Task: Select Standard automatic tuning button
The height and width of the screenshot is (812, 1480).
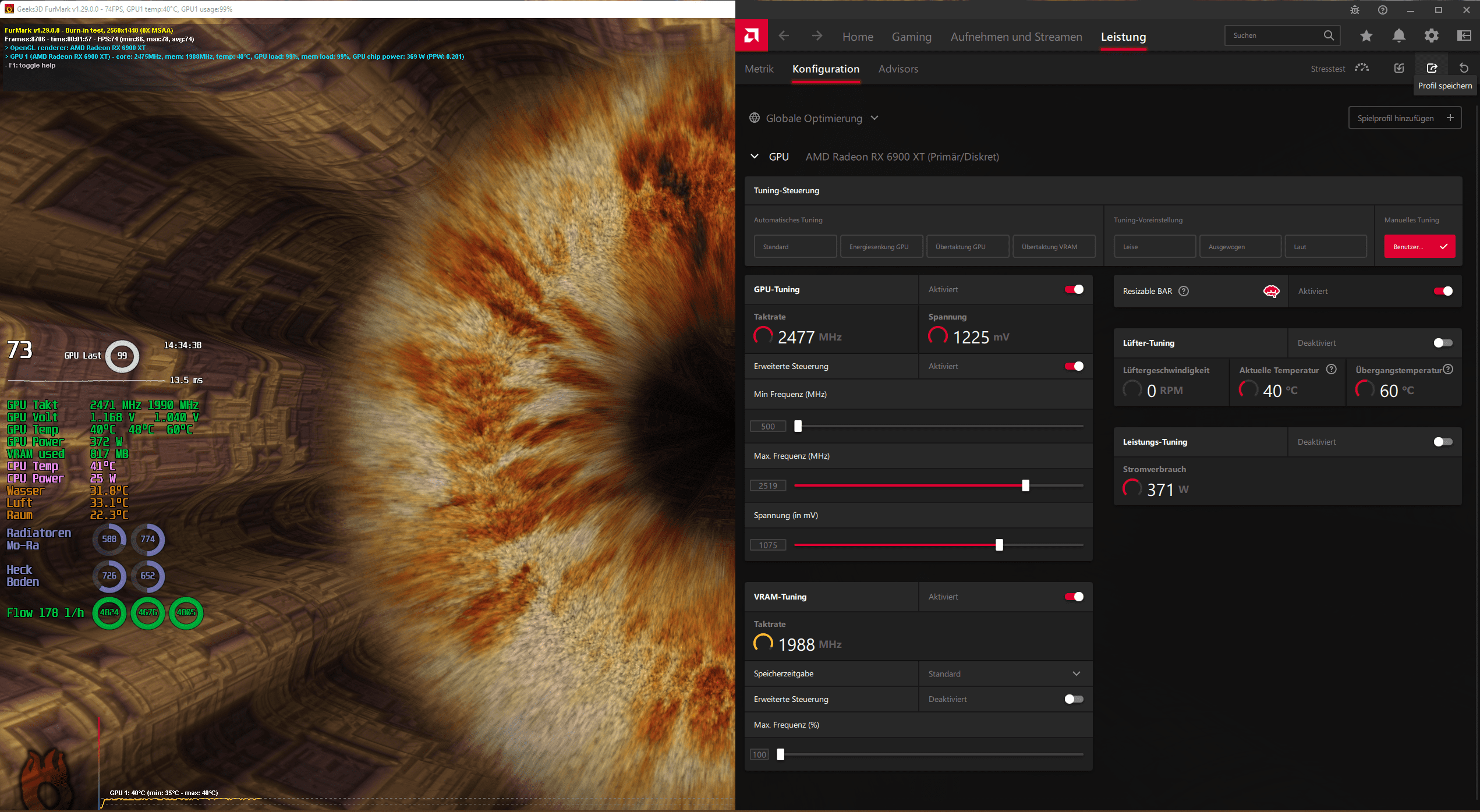Action: coord(795,247)
